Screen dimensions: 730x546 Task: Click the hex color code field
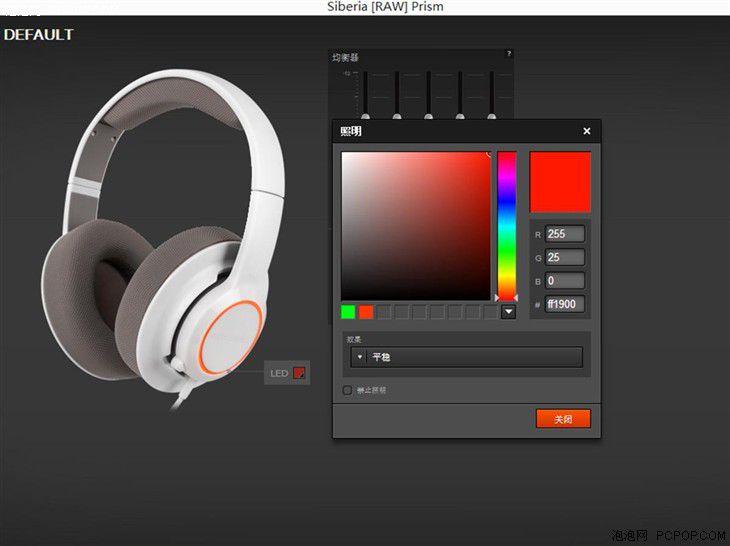coord(565,304)
